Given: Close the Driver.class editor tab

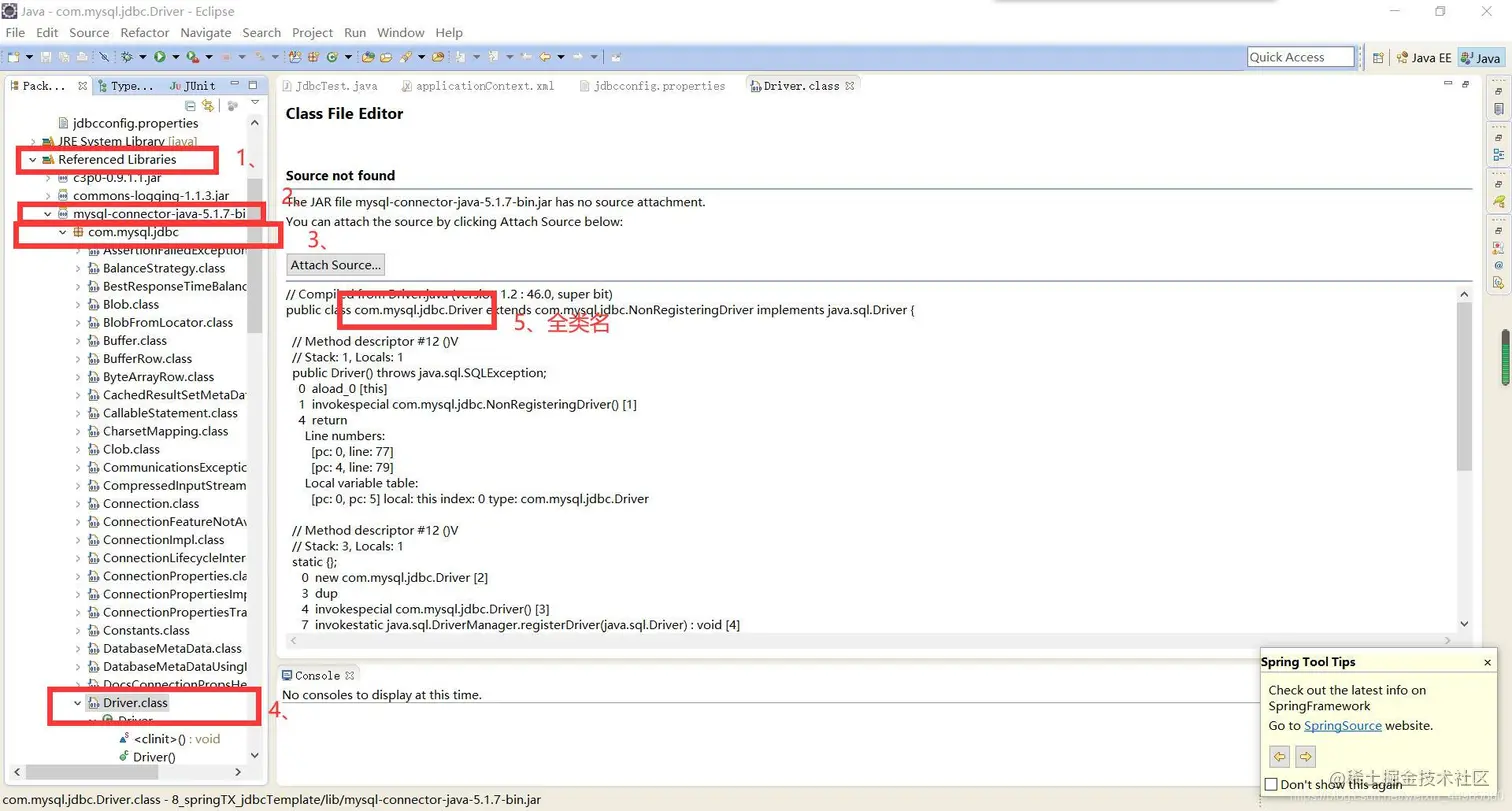Looking at the screenshot, I should click(850, 86).
